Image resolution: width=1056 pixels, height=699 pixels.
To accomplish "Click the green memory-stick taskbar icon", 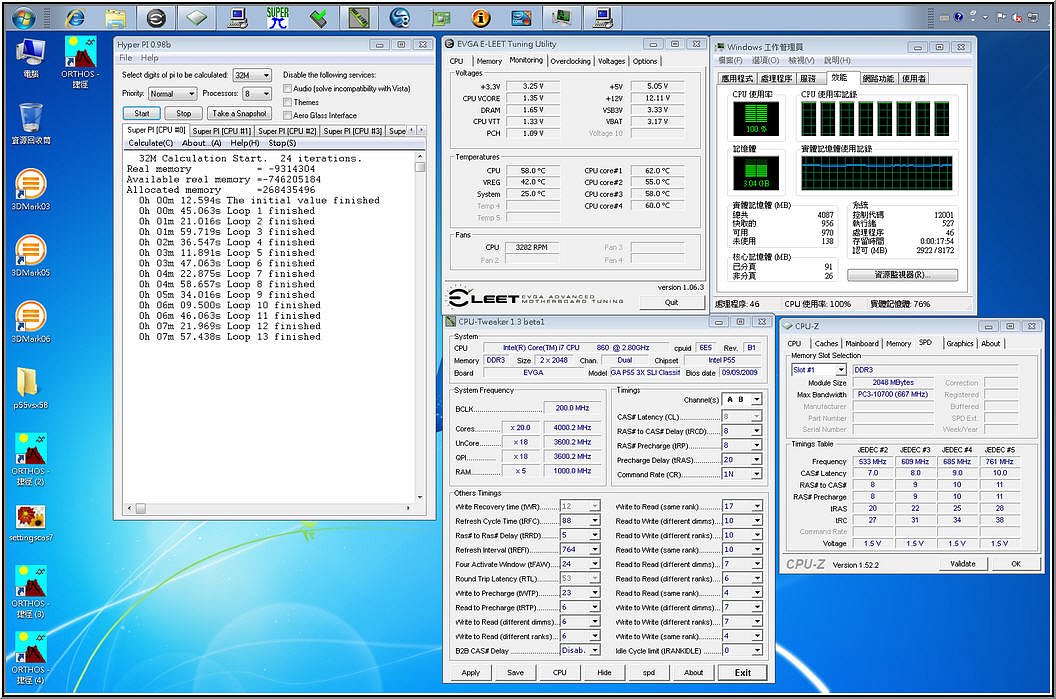I will click(358, 18).
